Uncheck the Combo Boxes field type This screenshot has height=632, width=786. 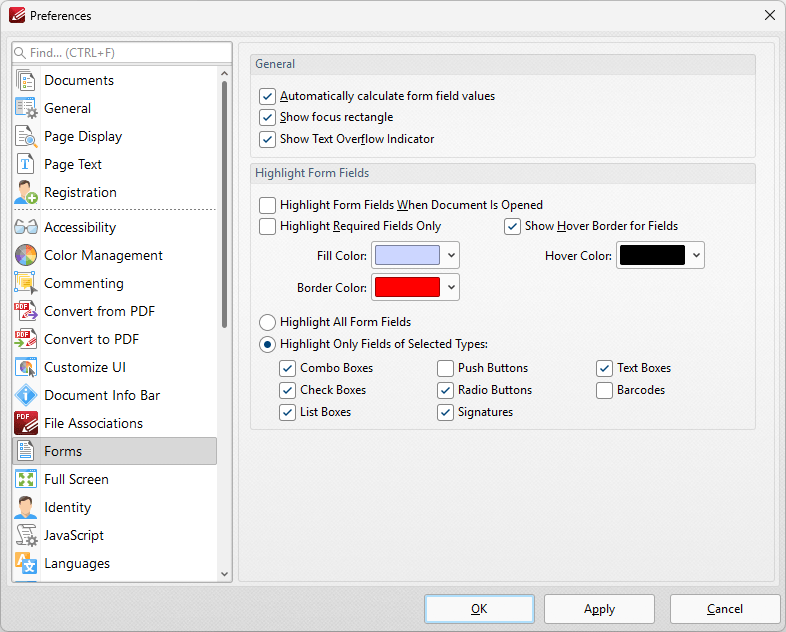[x=287, y=368]
